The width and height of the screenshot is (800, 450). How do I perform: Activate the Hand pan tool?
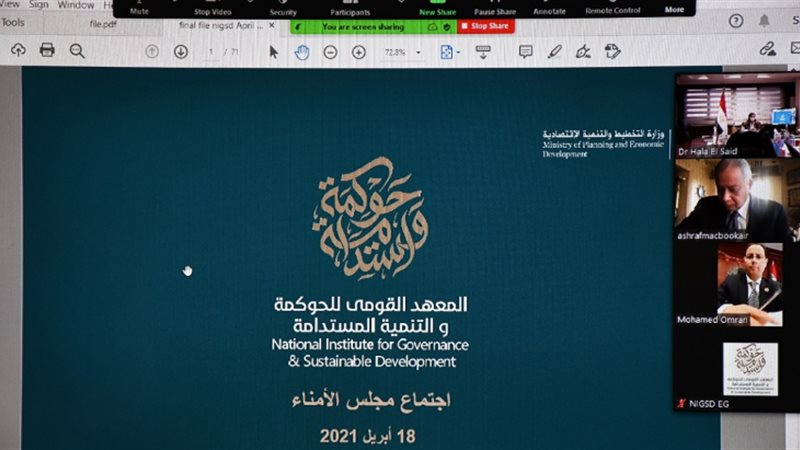click(x=302, y=52)
